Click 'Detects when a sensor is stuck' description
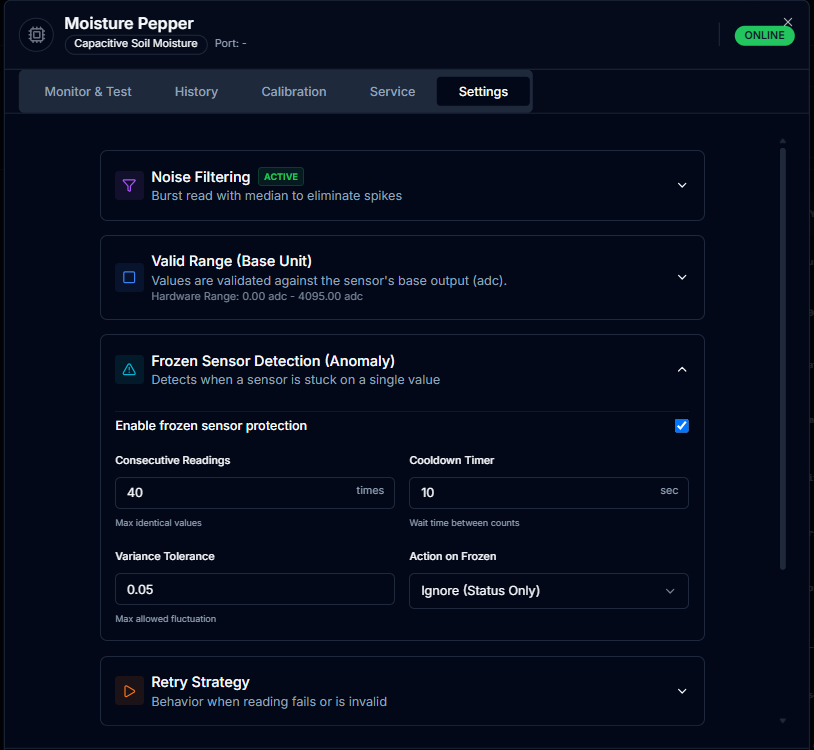Image resolution: width=814 pixels, height=750 pixels. tap(296, 380)
